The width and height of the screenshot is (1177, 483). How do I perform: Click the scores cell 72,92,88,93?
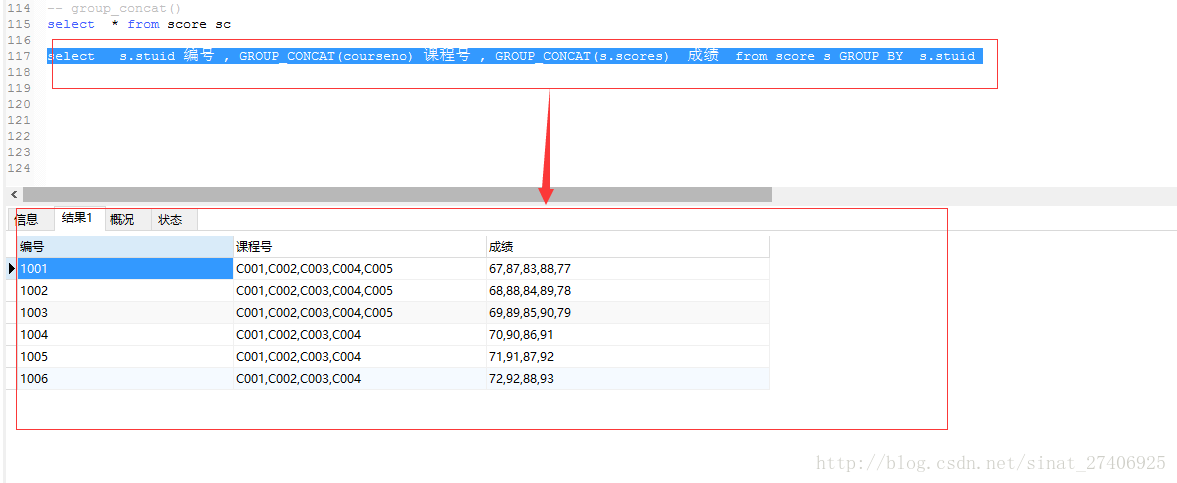tap(628, 379)
